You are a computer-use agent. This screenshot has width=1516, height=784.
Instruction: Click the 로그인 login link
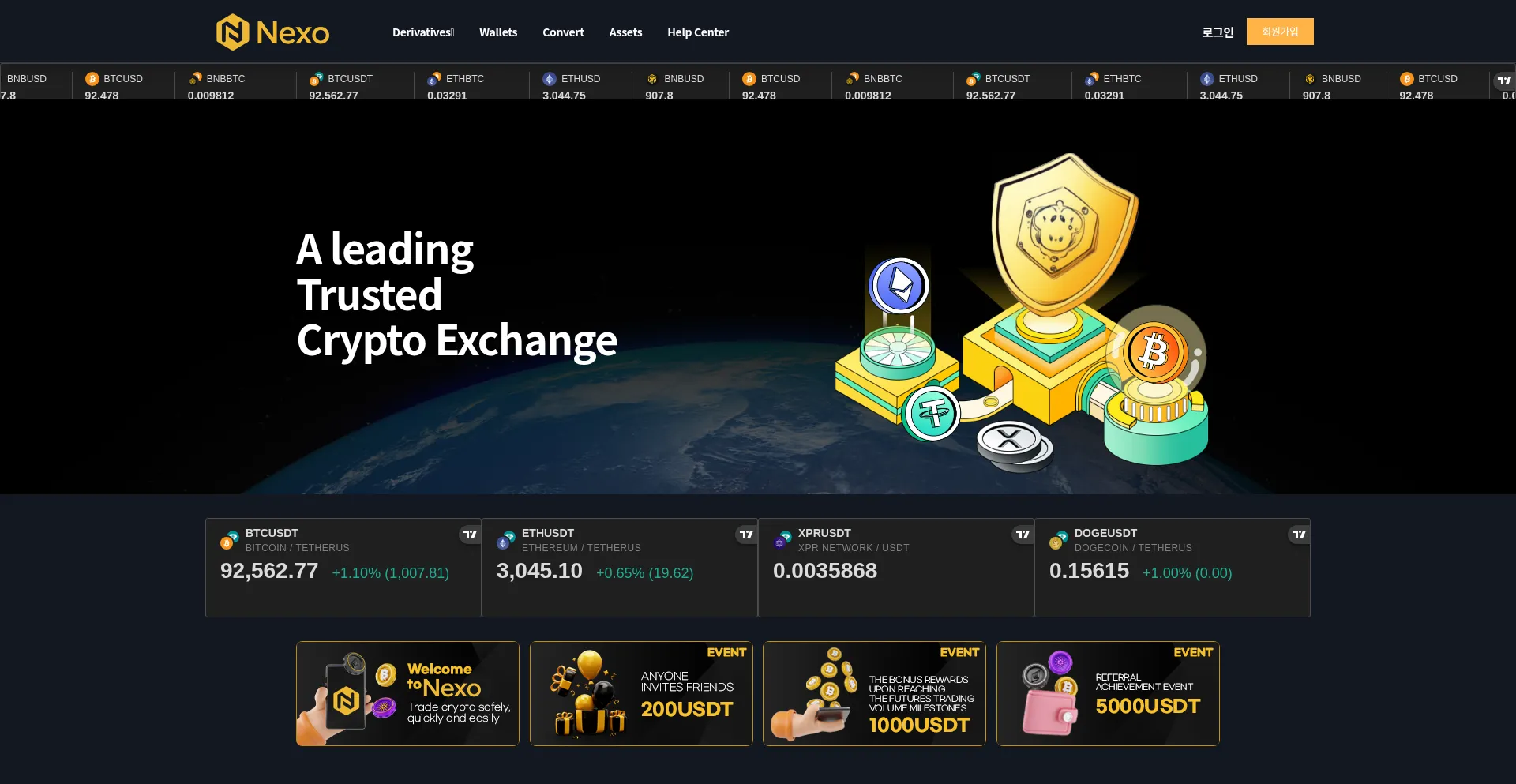click(x=1218, y=32)
